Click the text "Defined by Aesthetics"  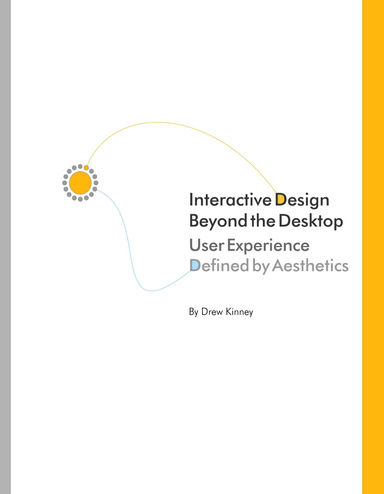click(x=269, y=266)
